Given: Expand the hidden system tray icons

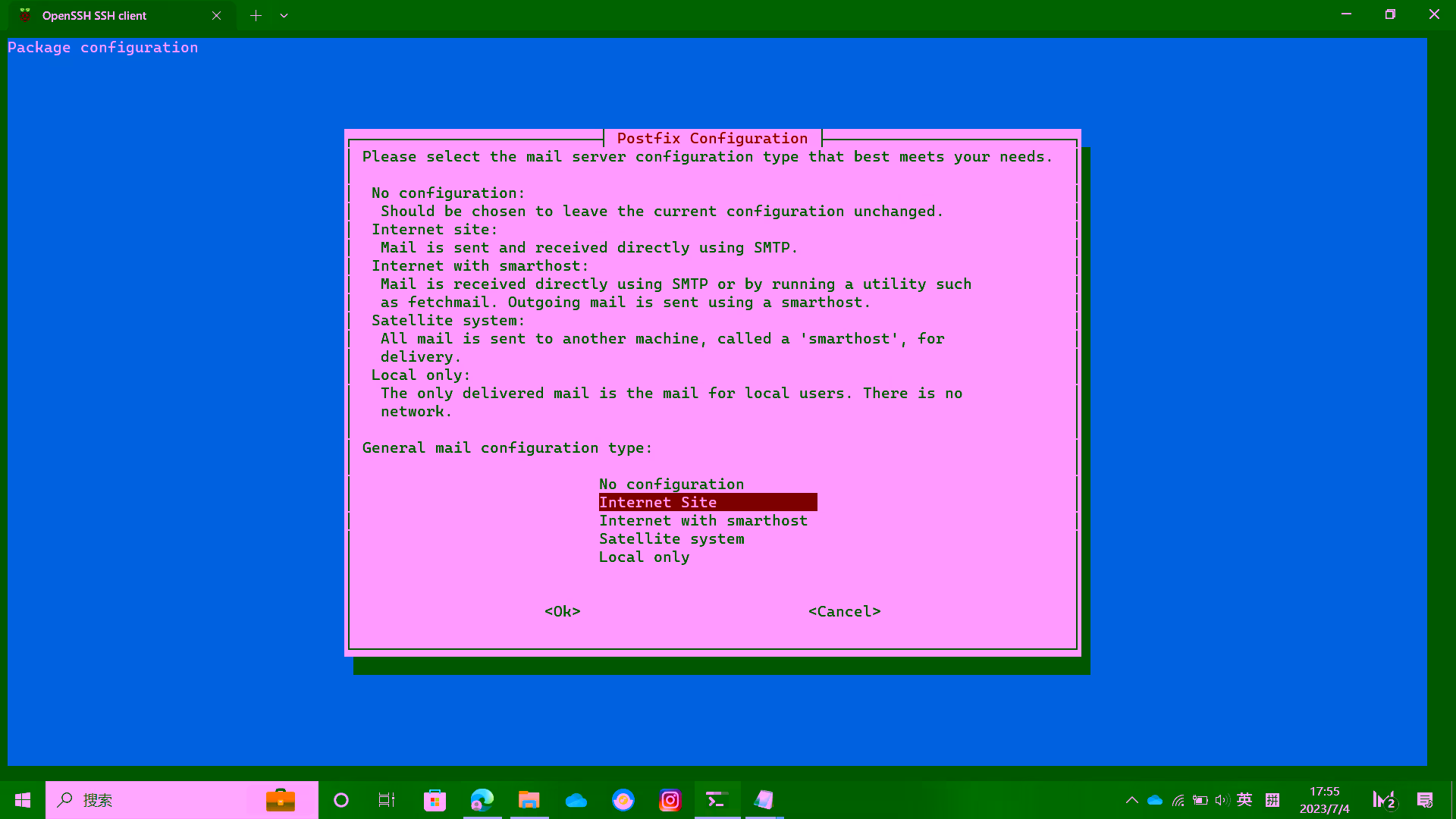Looking at the screenshot, I should click(x=1131, y=800).
